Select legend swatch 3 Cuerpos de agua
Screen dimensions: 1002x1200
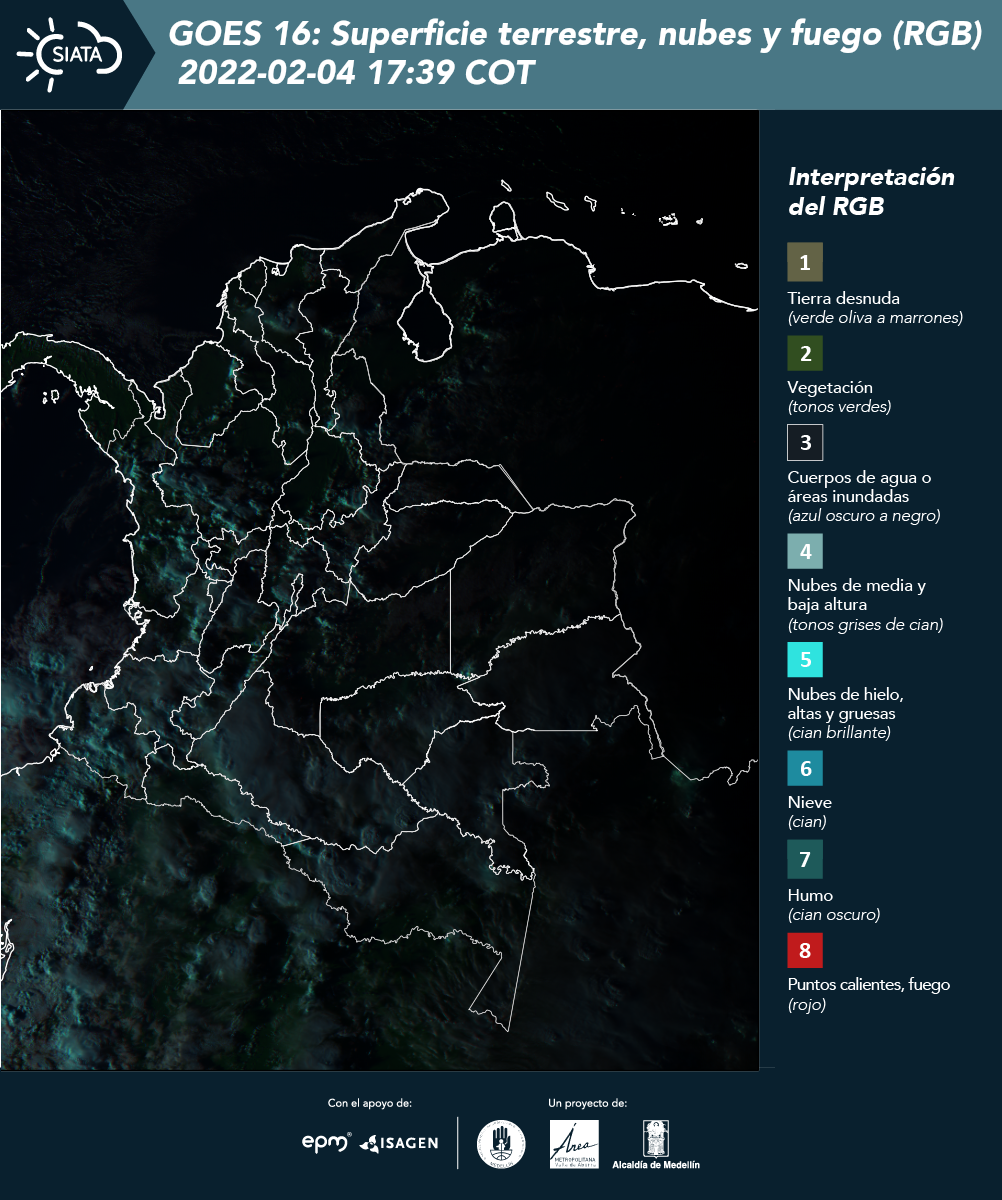pos(805,442)
